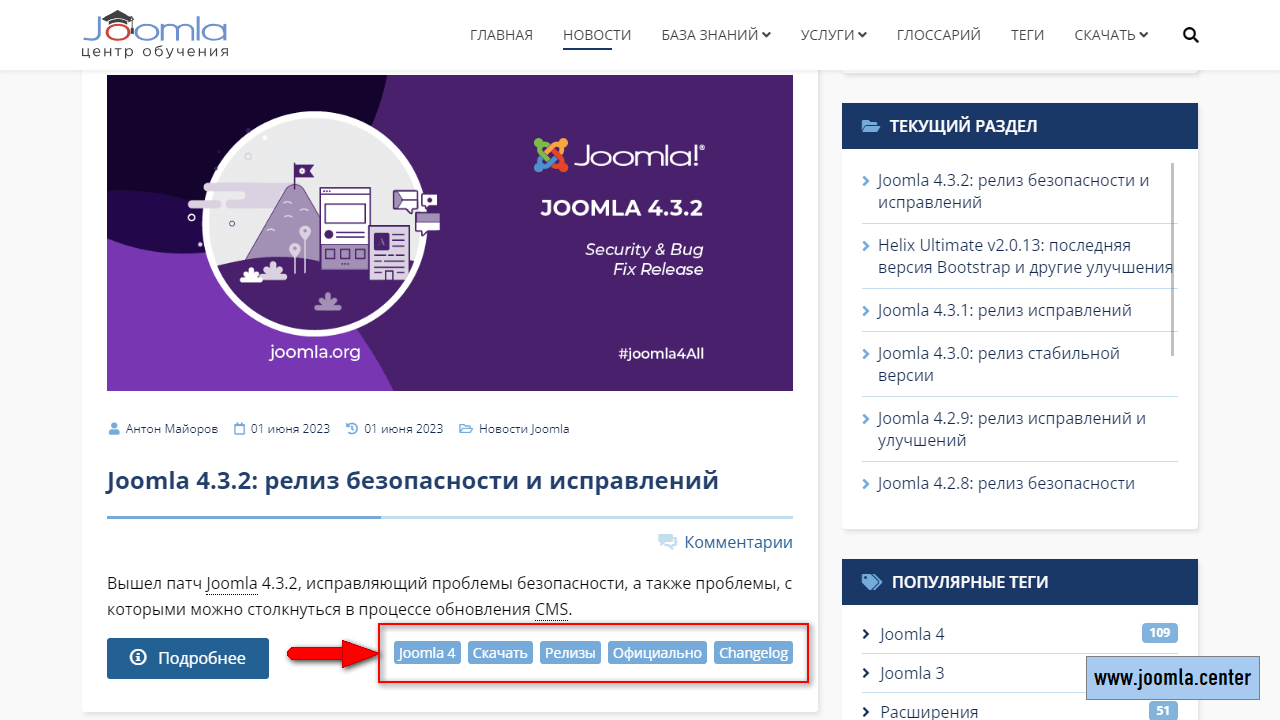Open the ГЛОССАРИЙ section from the menu
Image resolution: width=1280 pixels, height=720 pixels.
(x=938, y=34)
